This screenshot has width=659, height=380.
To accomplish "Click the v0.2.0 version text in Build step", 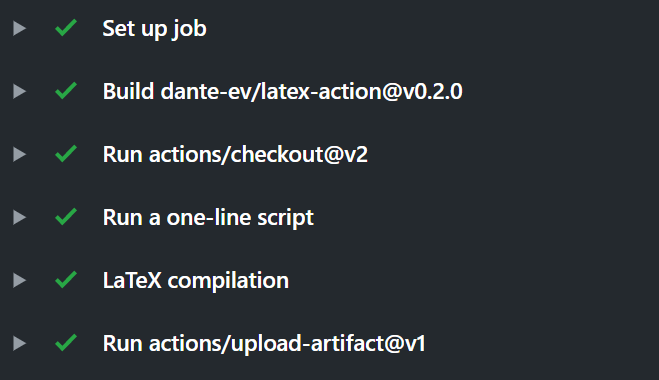I will pyautogui.click(x=433, y=92).
